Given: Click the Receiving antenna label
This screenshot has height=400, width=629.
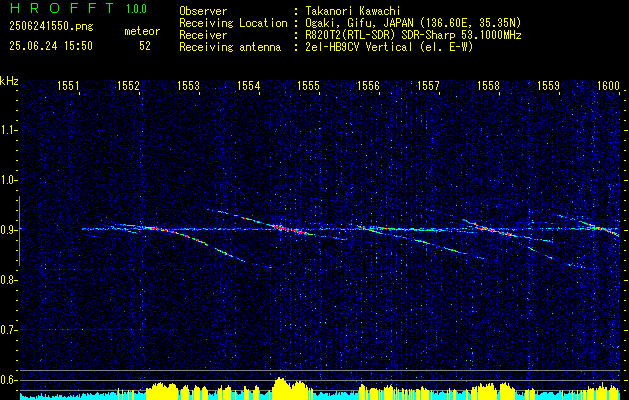Looking at the screenshot, I should pos(230,47).
